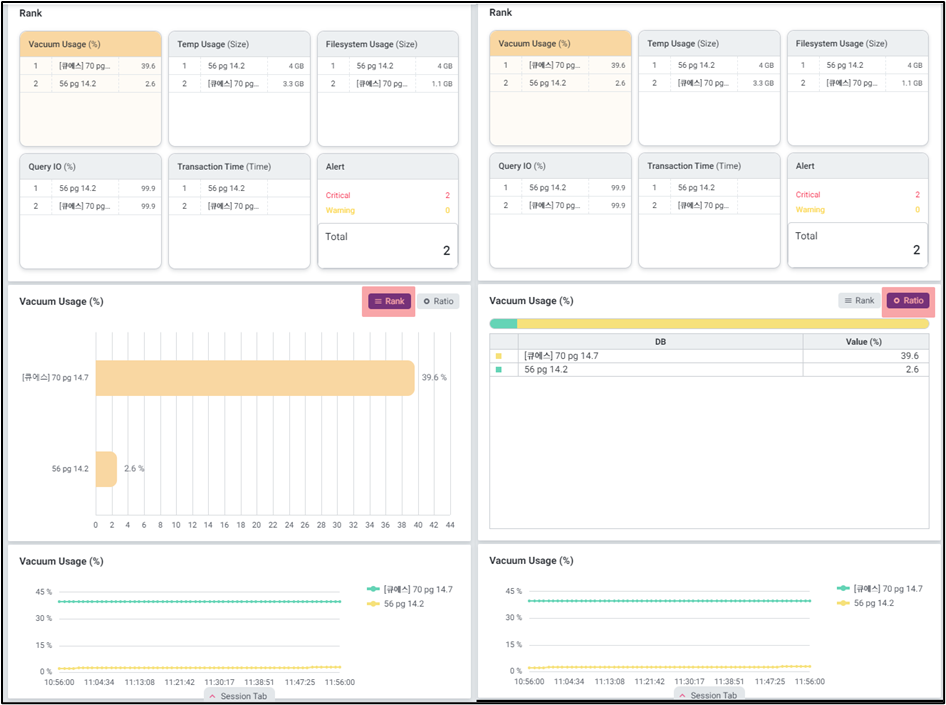Click the circle icon in the highlighted Ratio button
This screenshot has height=705, width=946.
point(897,300)
